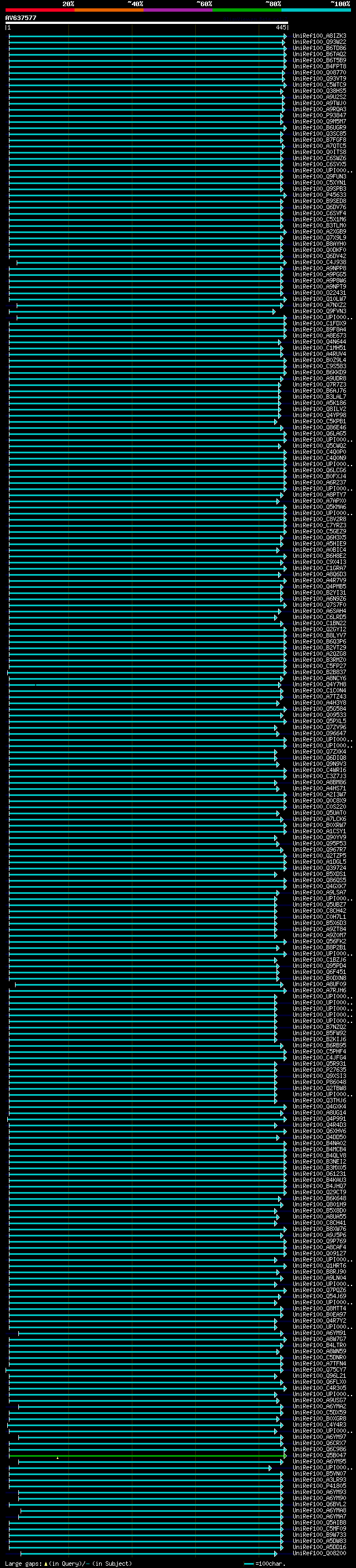Select the UniRef100_Q09533 label
This screenshot has width=356, height=1568.
[x=319, y=715]
